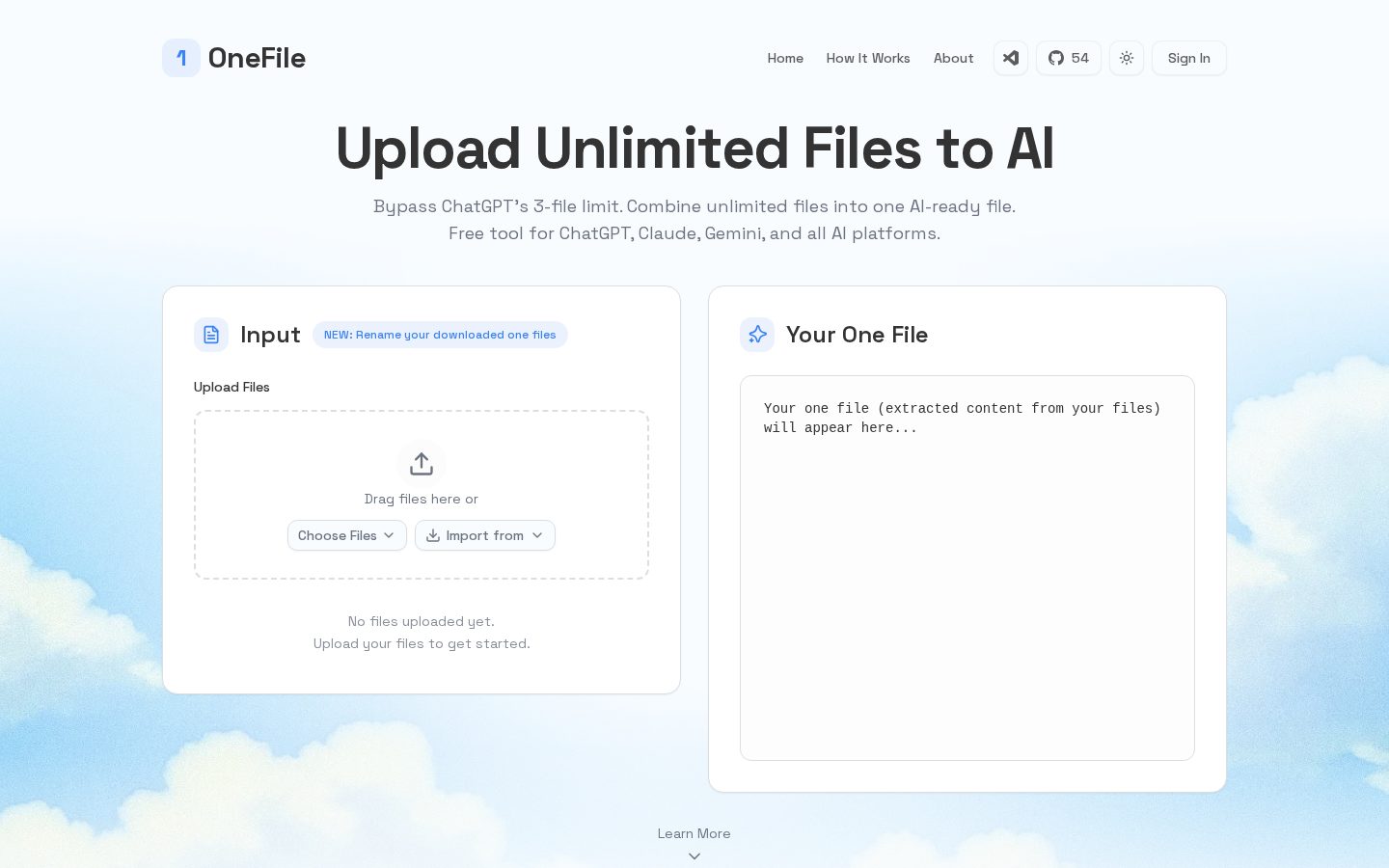Toggle the light/dark theme sun icon
The height and width of the screenshot is (868, 1389).
[1127, 58]
